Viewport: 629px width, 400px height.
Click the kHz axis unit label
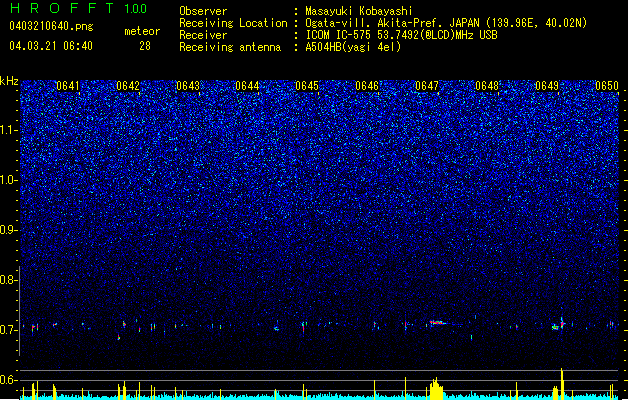pyautogui.click(x=9, y=81)
